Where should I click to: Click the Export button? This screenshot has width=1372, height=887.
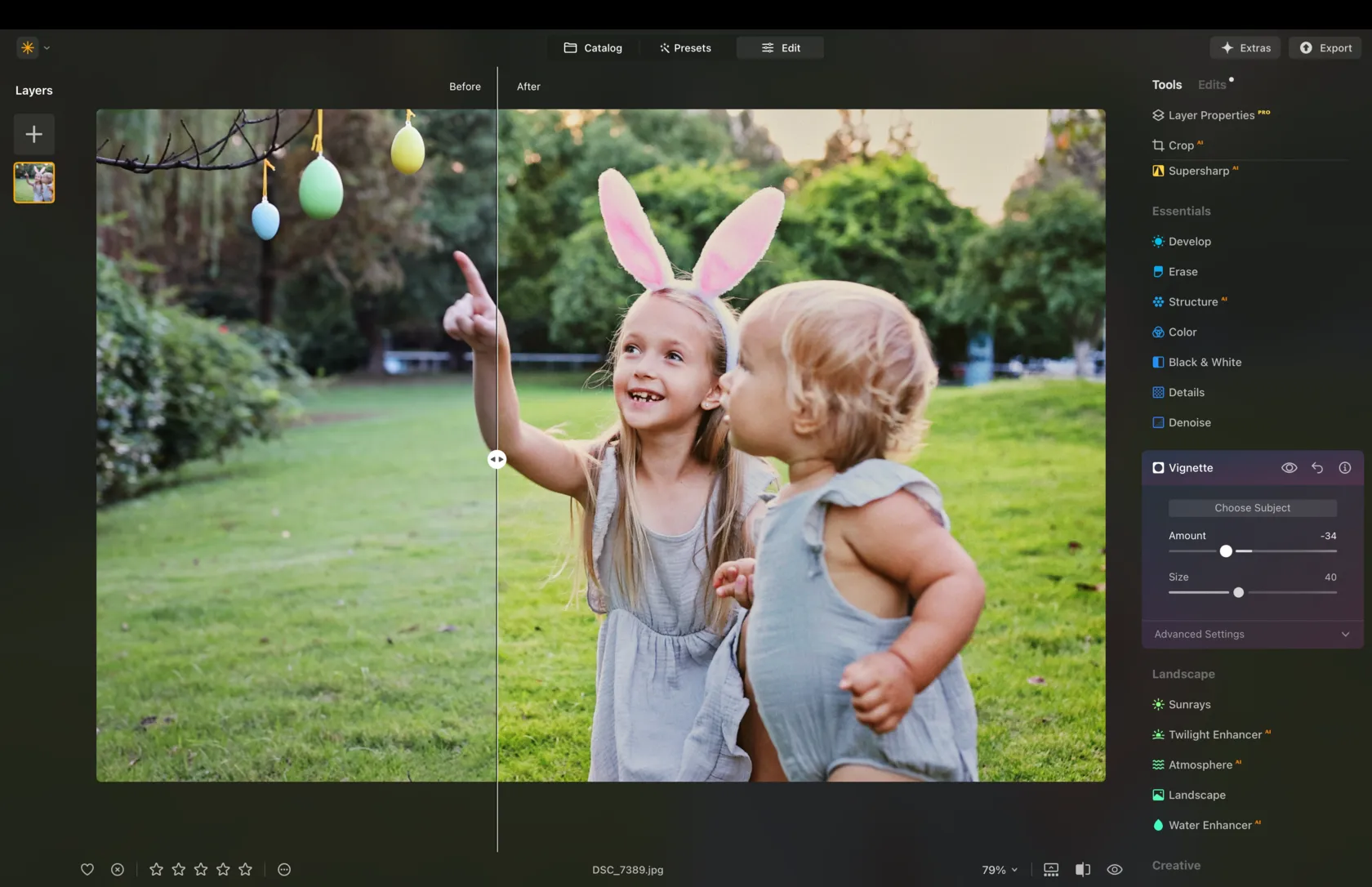pos(1325,48)
